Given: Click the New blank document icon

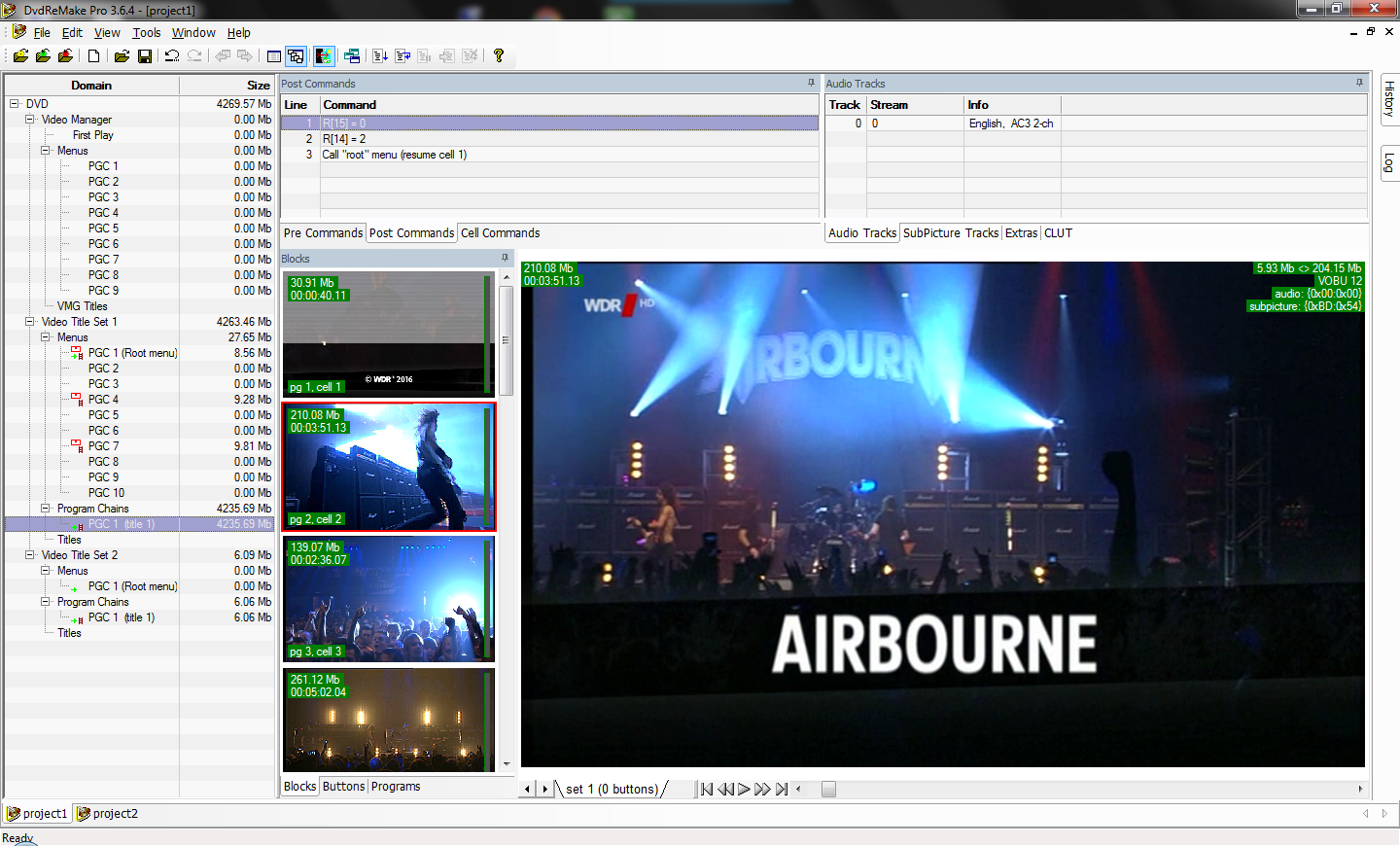Looking at the screenshot, I should click(94, 56).
